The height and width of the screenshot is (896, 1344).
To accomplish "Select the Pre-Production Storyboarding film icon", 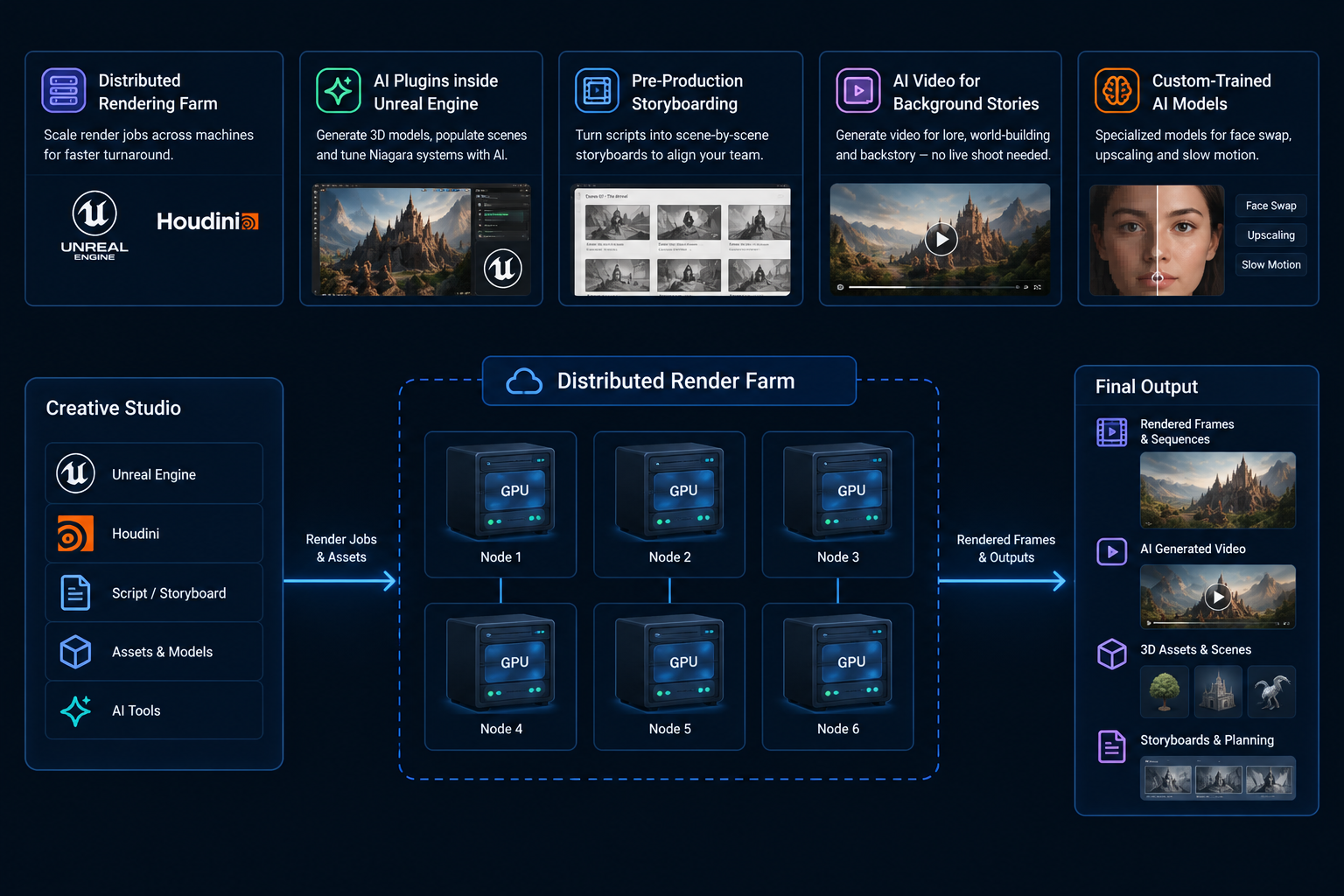I will 597,91.
